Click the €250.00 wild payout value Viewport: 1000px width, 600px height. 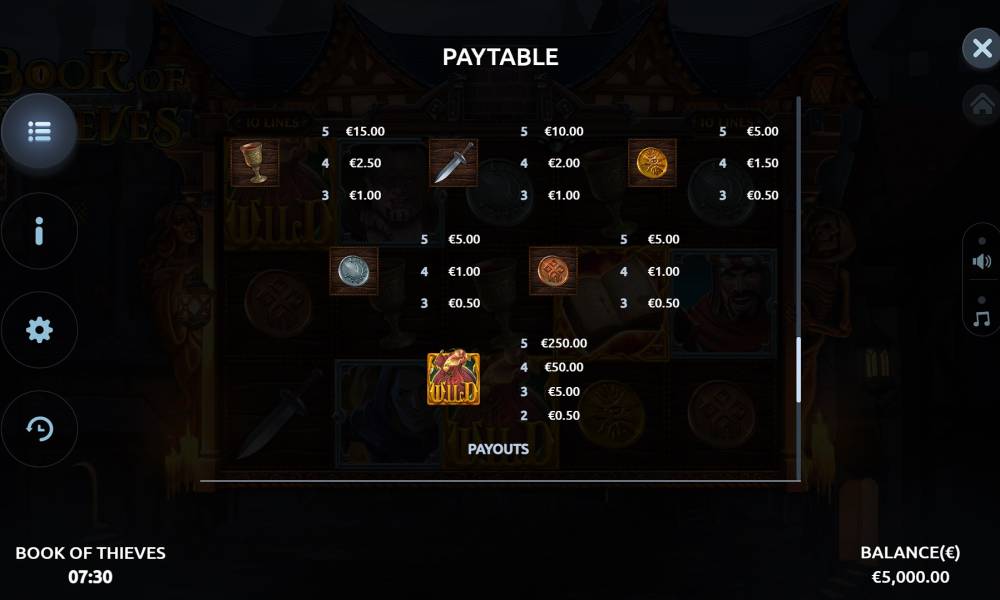click(x=564, y=343)
